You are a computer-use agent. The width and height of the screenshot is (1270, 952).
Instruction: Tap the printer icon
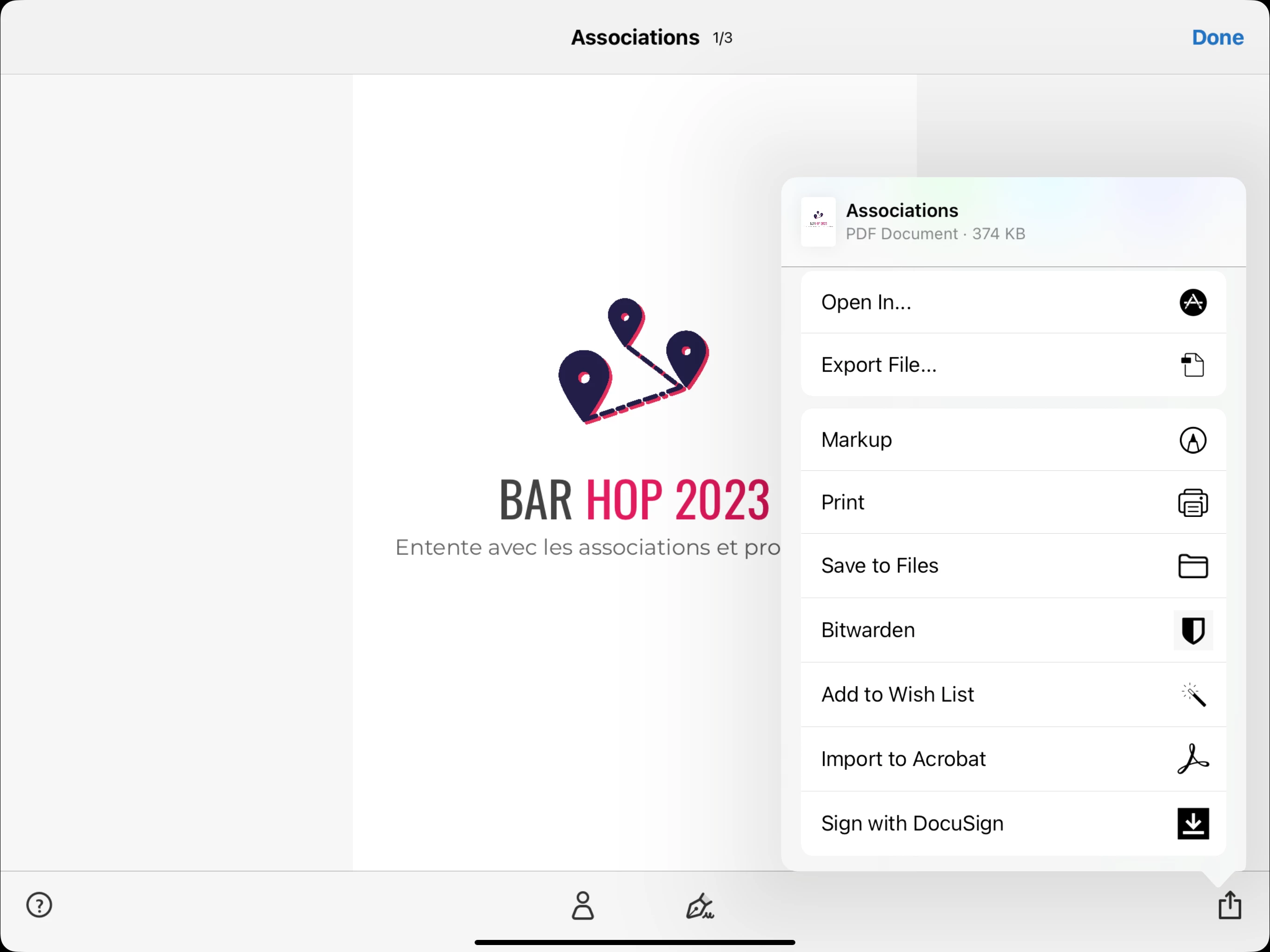tap(1192, 503)
